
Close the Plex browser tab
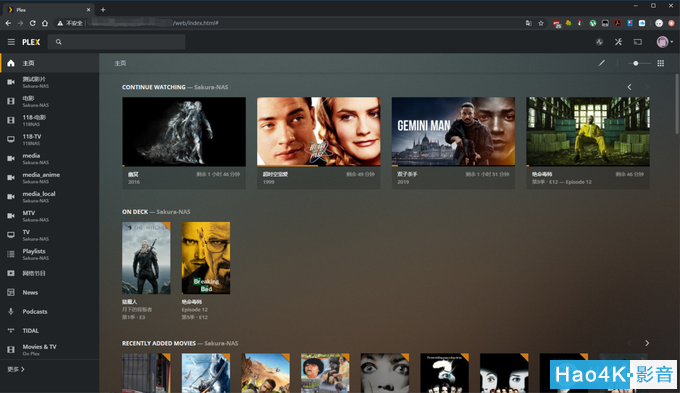tap(88, 10)
